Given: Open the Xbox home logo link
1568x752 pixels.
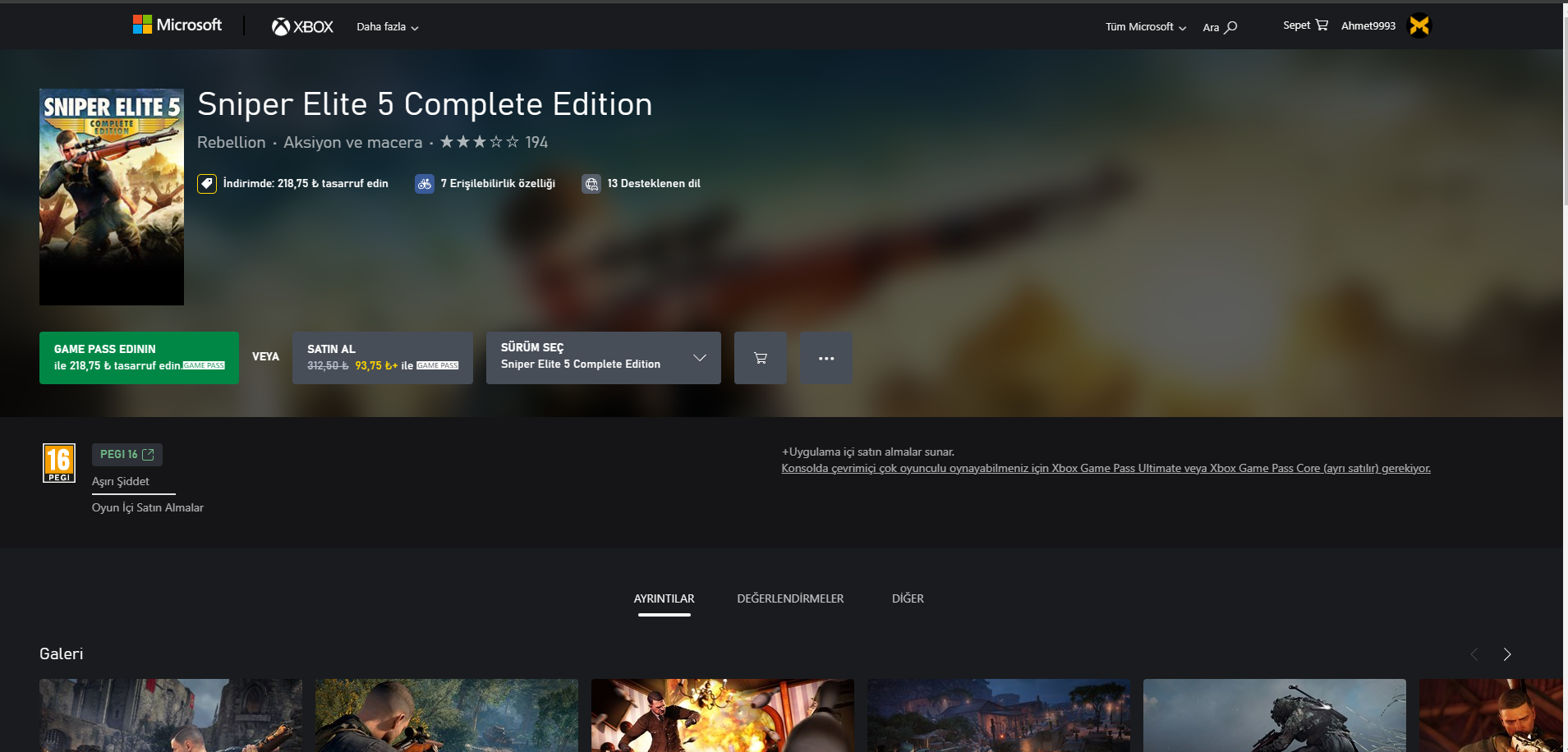Looking at the screenshot, I should pyautogui.click(x=302, y=27).
